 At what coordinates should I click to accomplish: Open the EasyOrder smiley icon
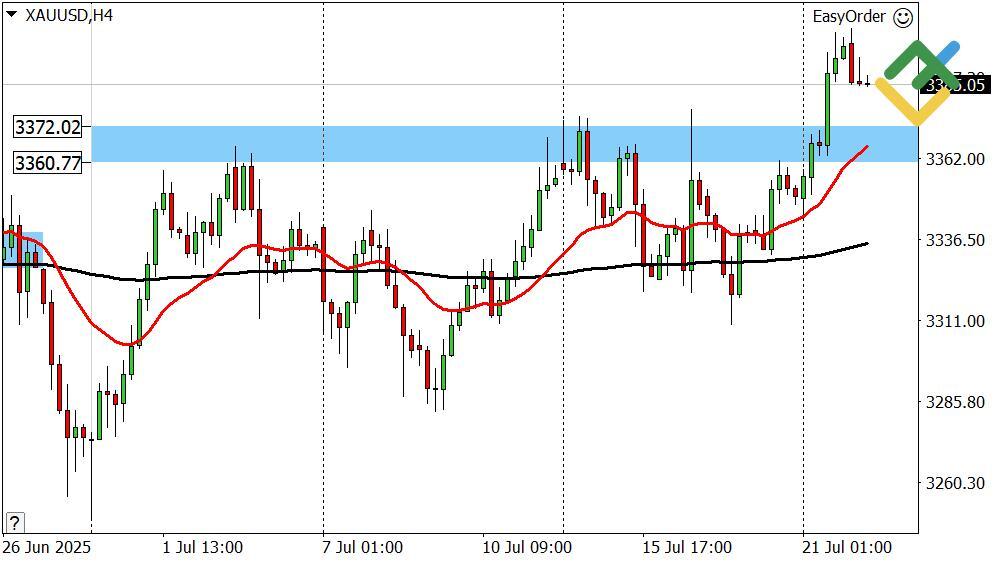click(902, 17)
